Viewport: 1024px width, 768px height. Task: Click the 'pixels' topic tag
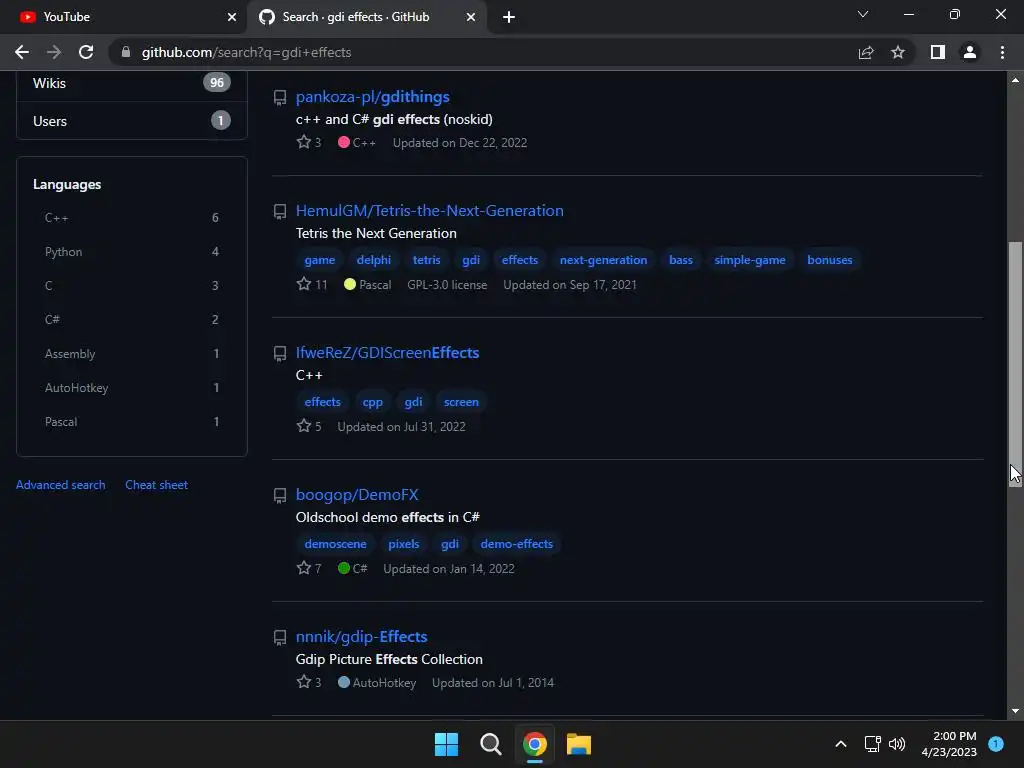(x=404, y=544)
